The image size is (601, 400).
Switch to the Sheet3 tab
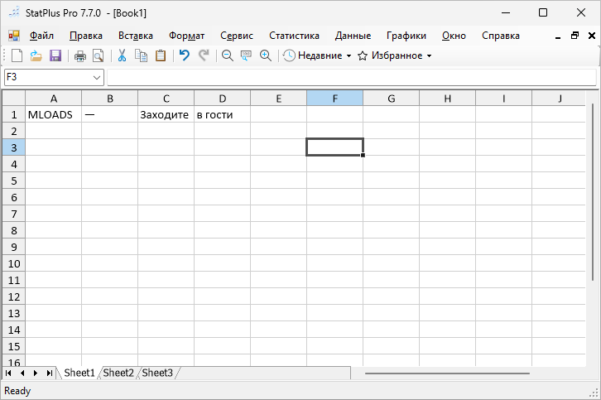coord(157,373)
